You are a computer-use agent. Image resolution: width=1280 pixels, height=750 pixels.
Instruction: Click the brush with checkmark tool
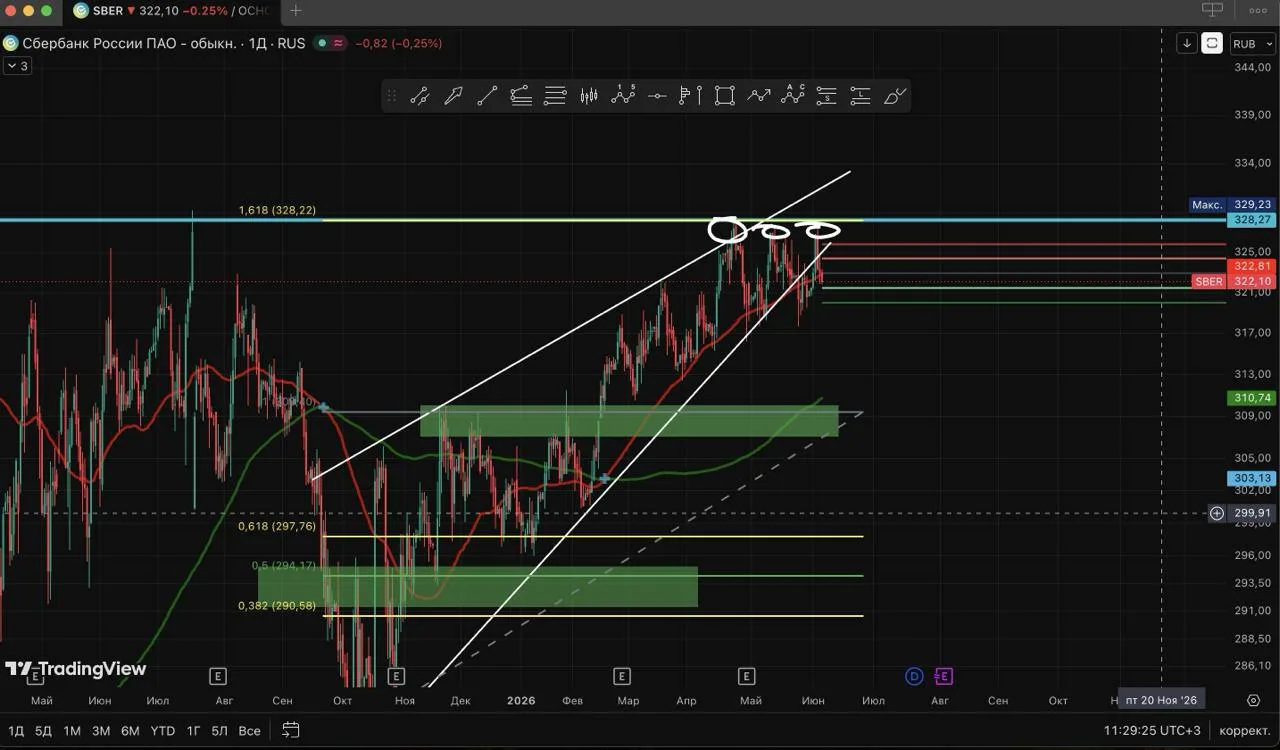tap(895, 96)
